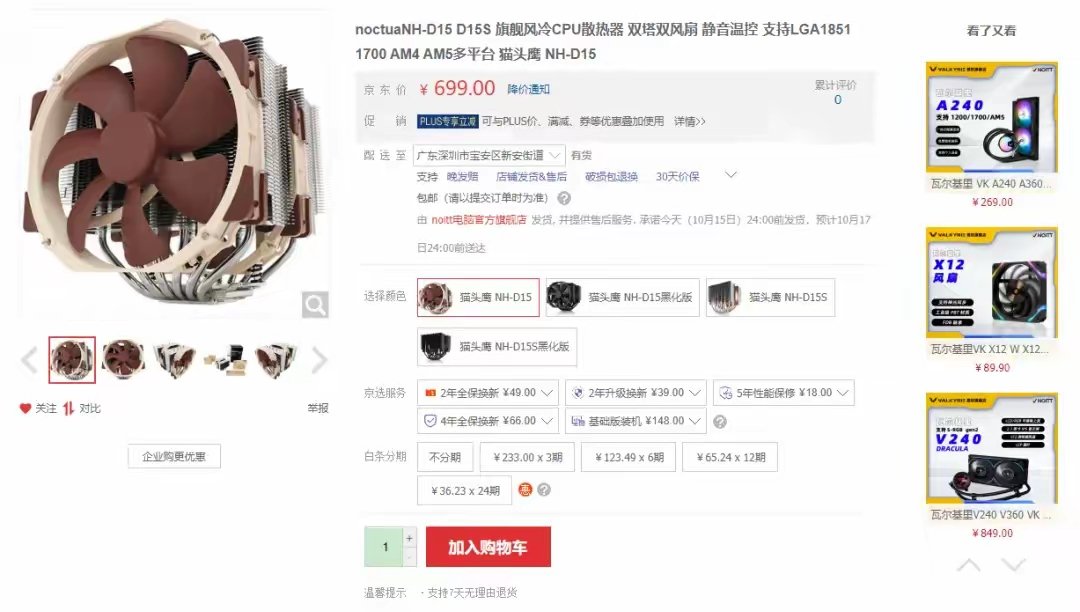Click the orange 惠 installment discount icon
Screen dimensions: 1080x612
525,489
